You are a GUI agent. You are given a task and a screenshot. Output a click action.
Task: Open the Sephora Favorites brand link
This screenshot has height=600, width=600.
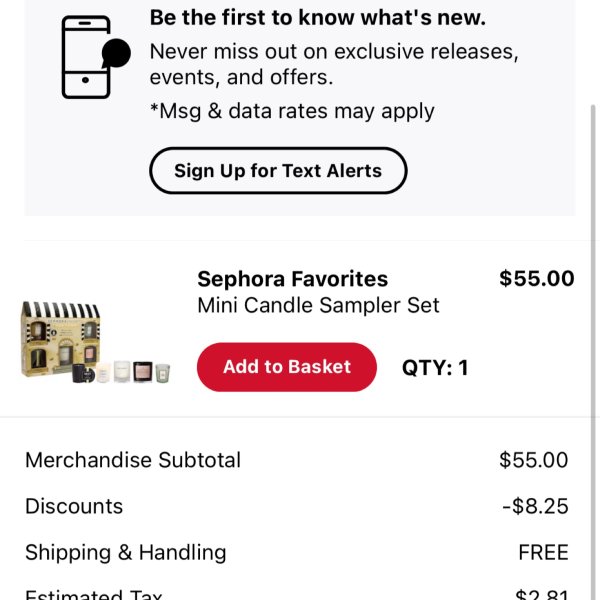(x=293, y=279)
